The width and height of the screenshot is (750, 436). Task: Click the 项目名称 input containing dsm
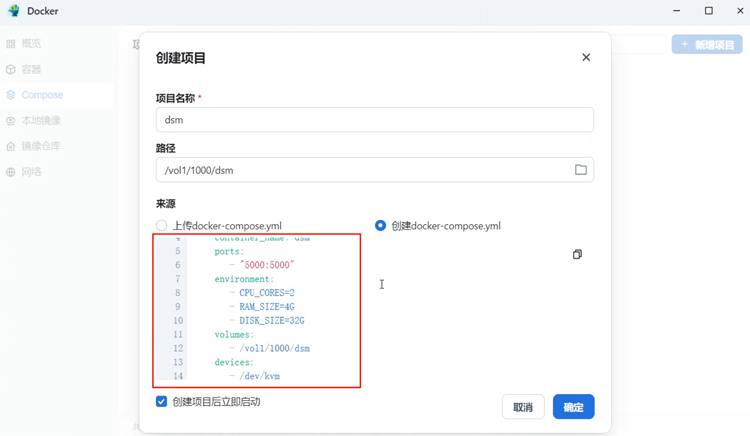[375, 120]
